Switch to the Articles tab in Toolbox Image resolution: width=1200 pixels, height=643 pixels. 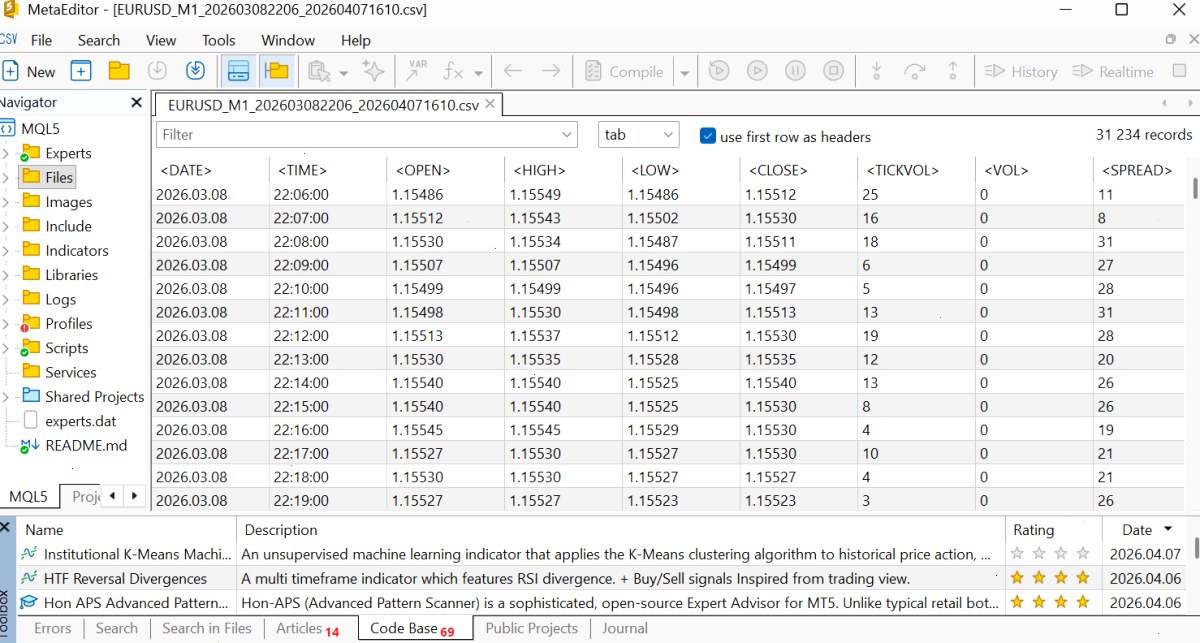click(x=308, y=628)
